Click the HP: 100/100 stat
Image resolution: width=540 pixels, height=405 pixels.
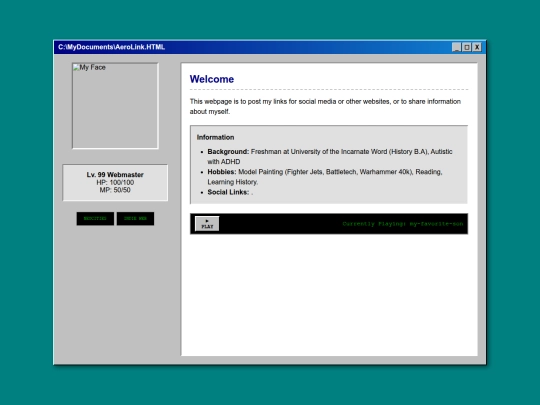click(115, 183)
